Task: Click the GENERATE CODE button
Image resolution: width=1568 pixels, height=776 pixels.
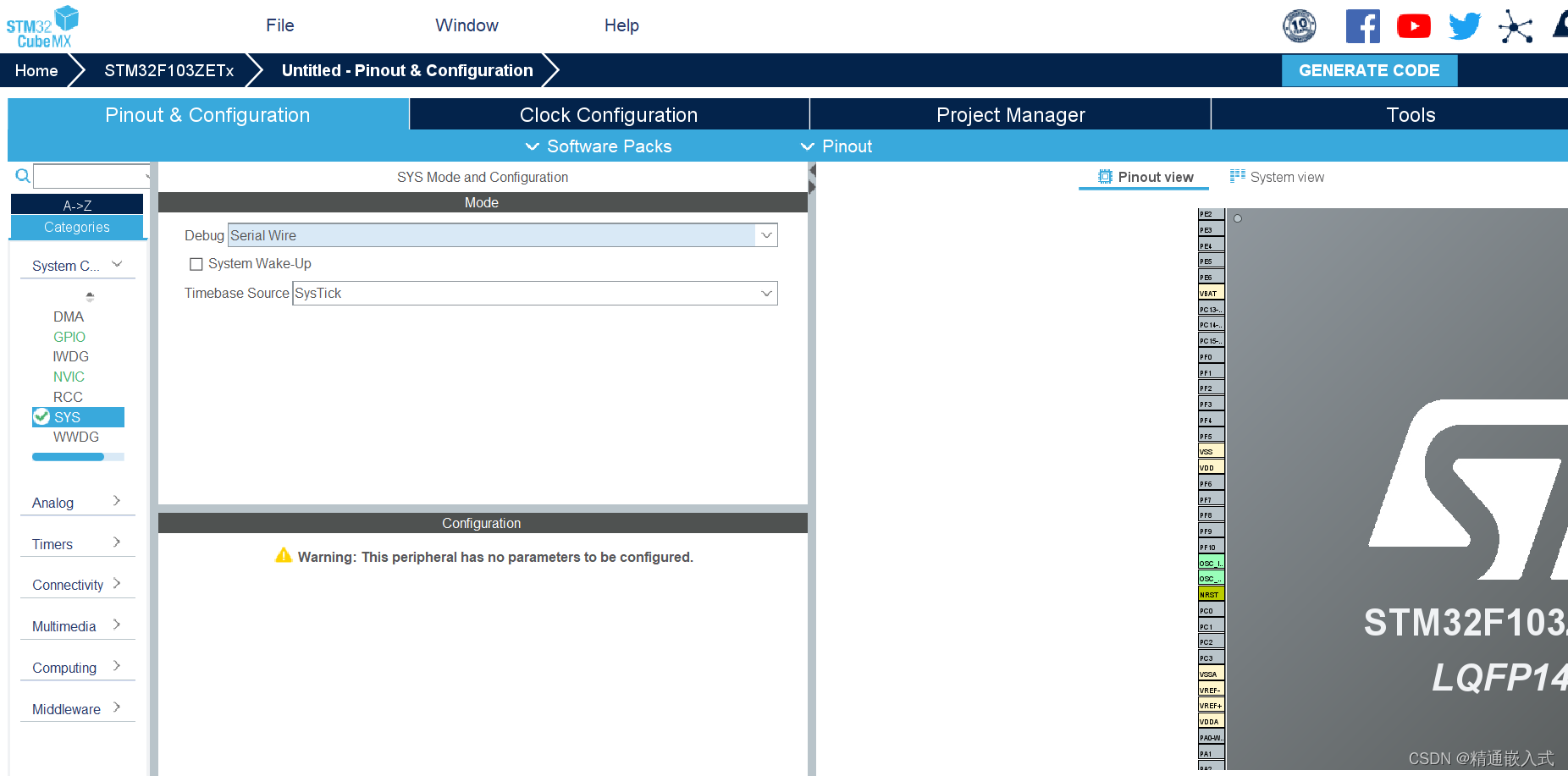Action: [x=1369, y=70]
